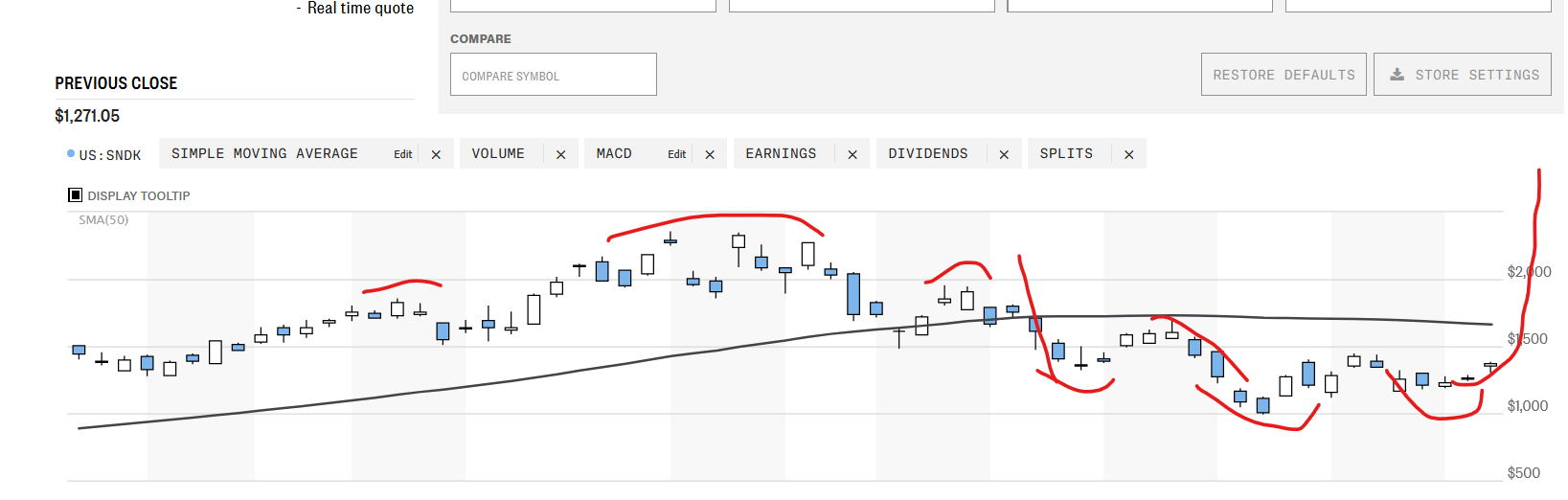
Task: Remove the MACD indicator
Action: (x=710, y=154)
